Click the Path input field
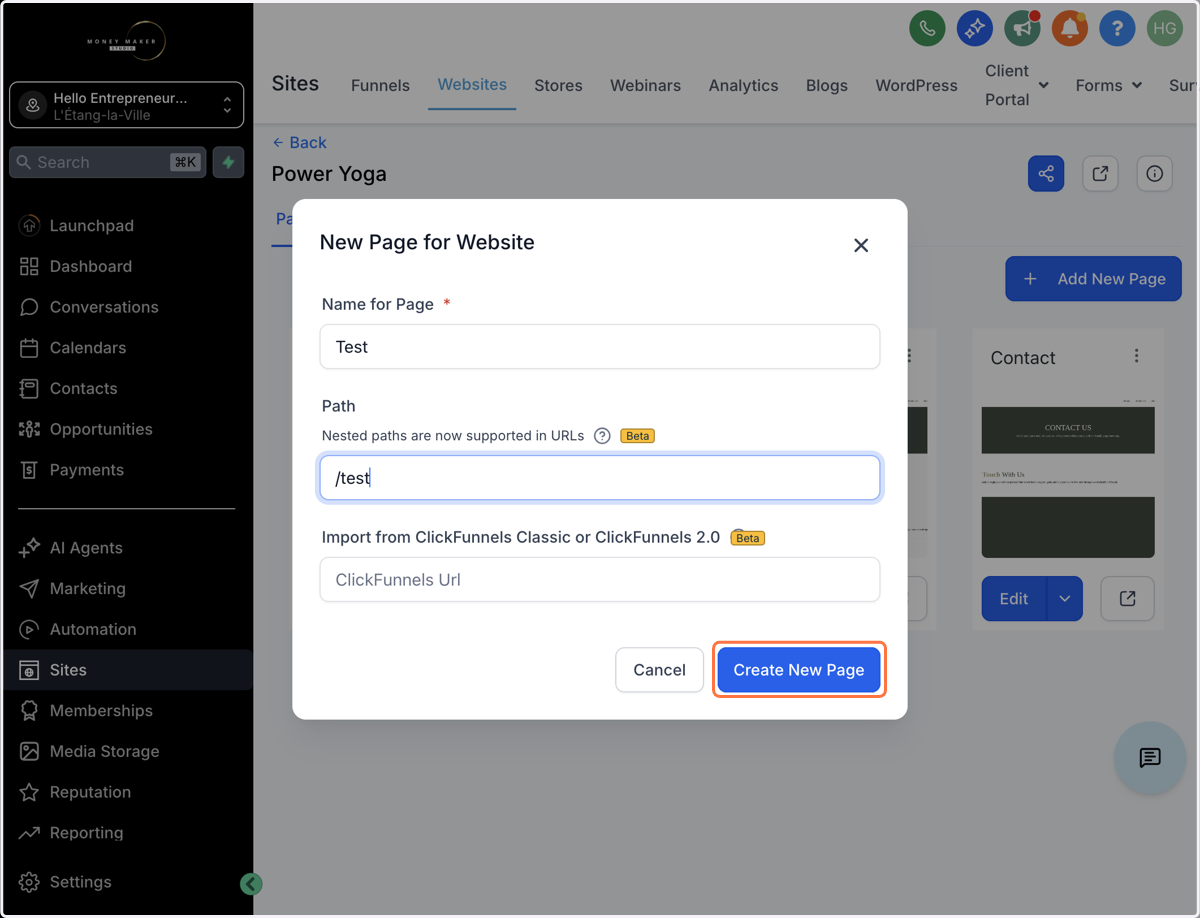 pyautogui.click(x=600, y=478)
